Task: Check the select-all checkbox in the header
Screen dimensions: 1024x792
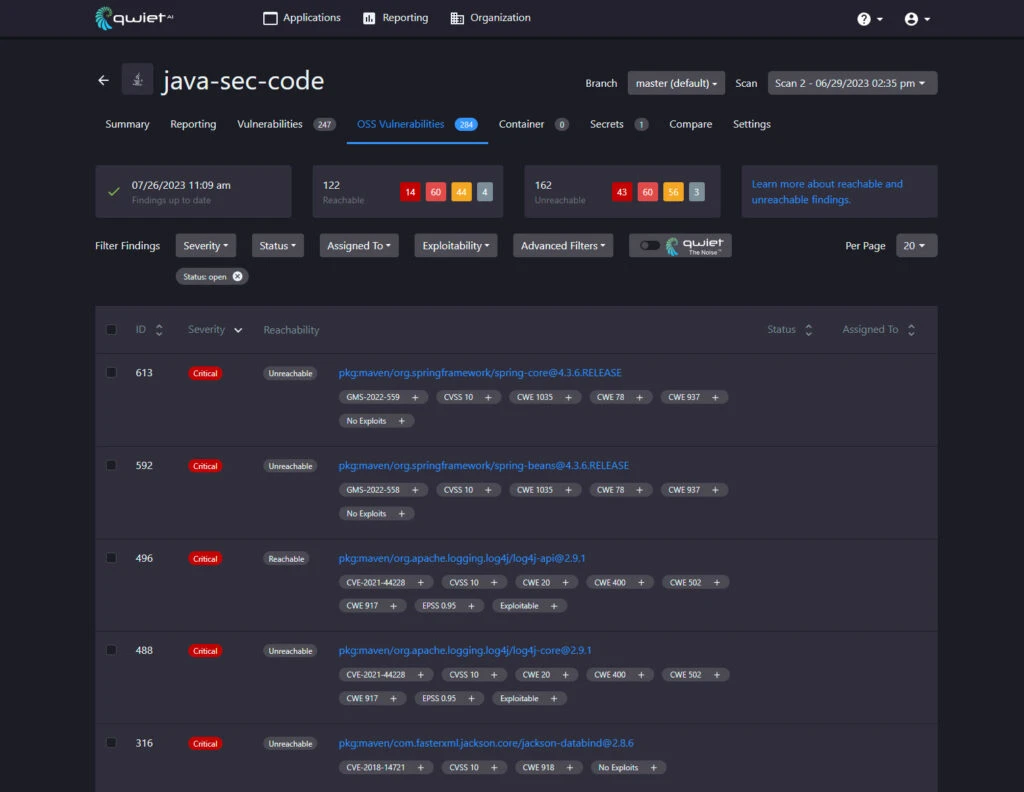Action: point(111,329)
